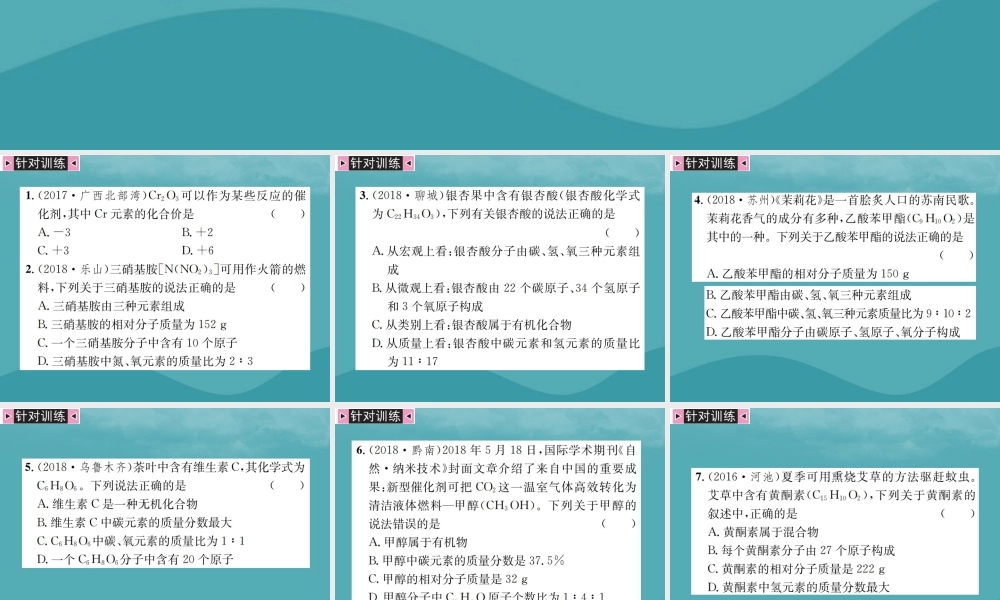
Task: Open the slide thumbnail with question 3 about 银杏酸
Action: (x=500, y=278)
